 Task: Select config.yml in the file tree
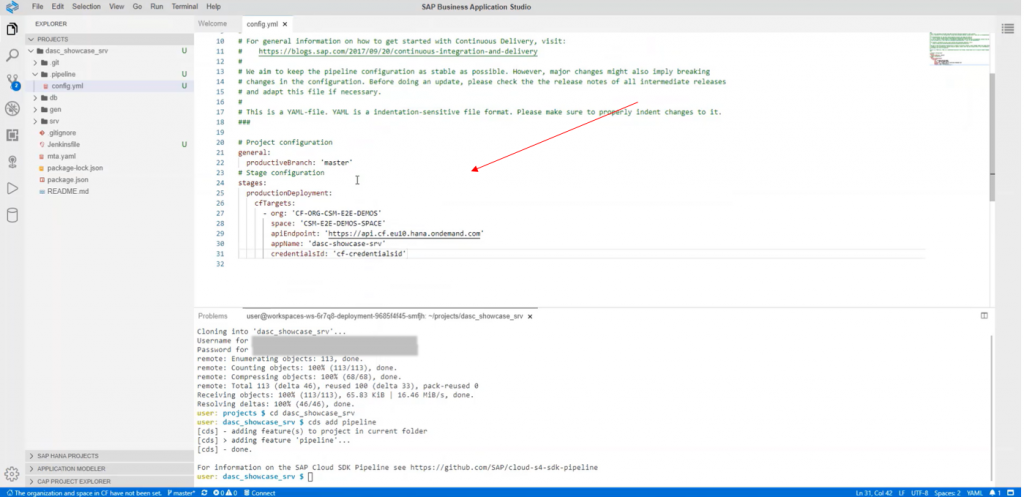point(67,86)
